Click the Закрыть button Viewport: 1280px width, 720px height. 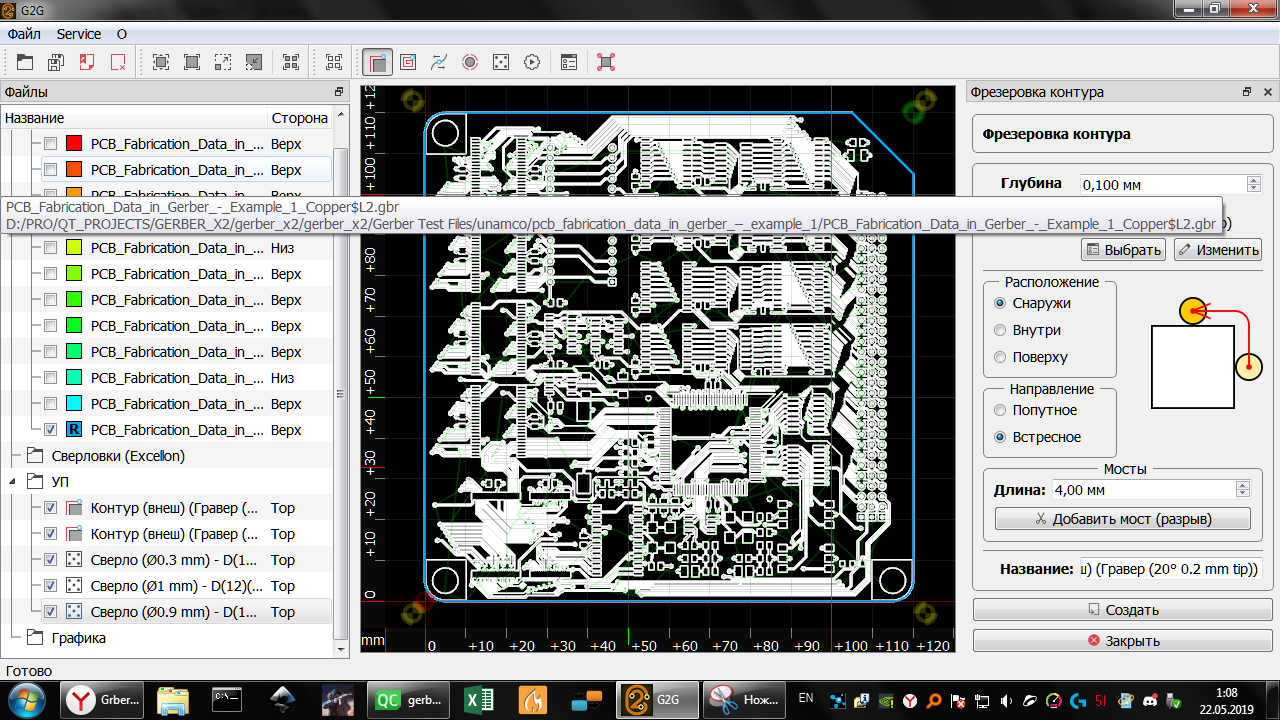(x=1122, y=641)
